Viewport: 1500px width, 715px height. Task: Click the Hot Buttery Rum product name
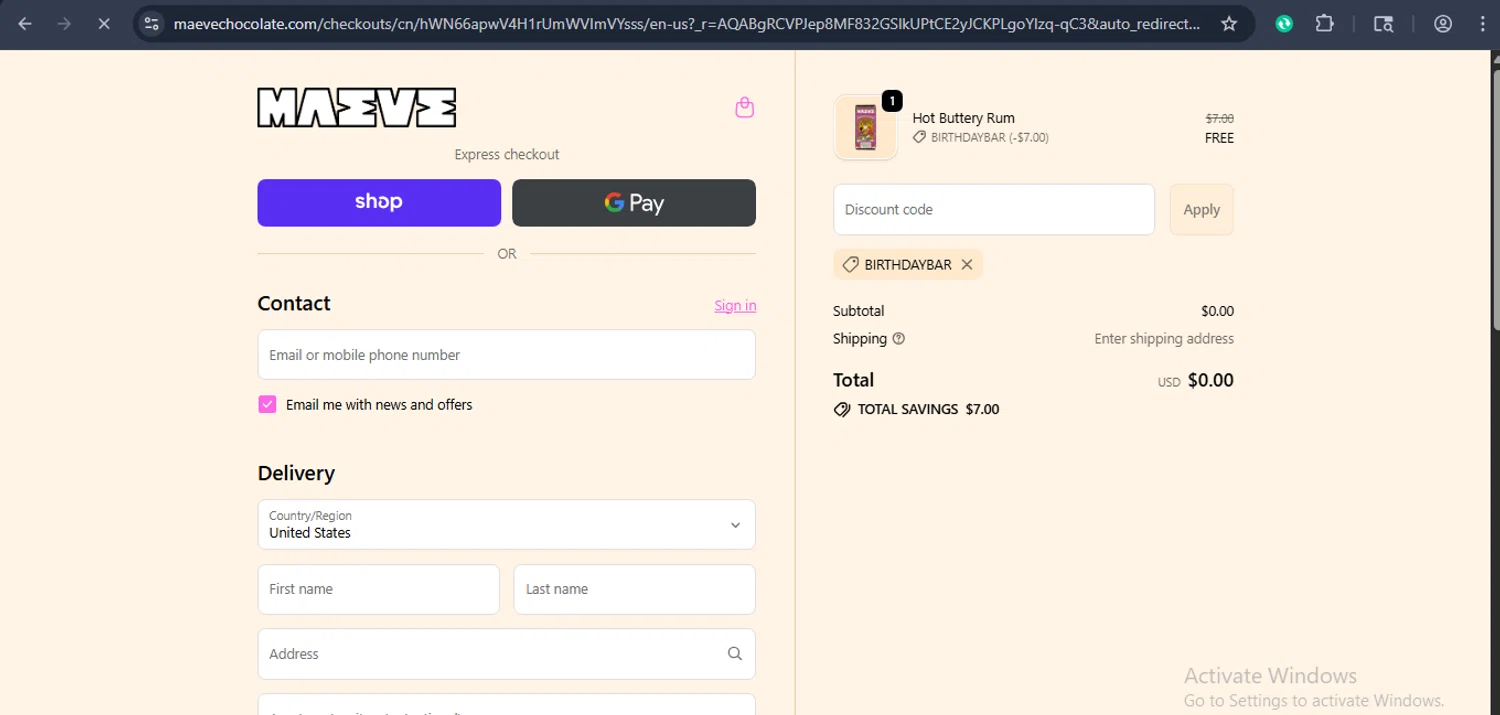[x=963, y=118]
